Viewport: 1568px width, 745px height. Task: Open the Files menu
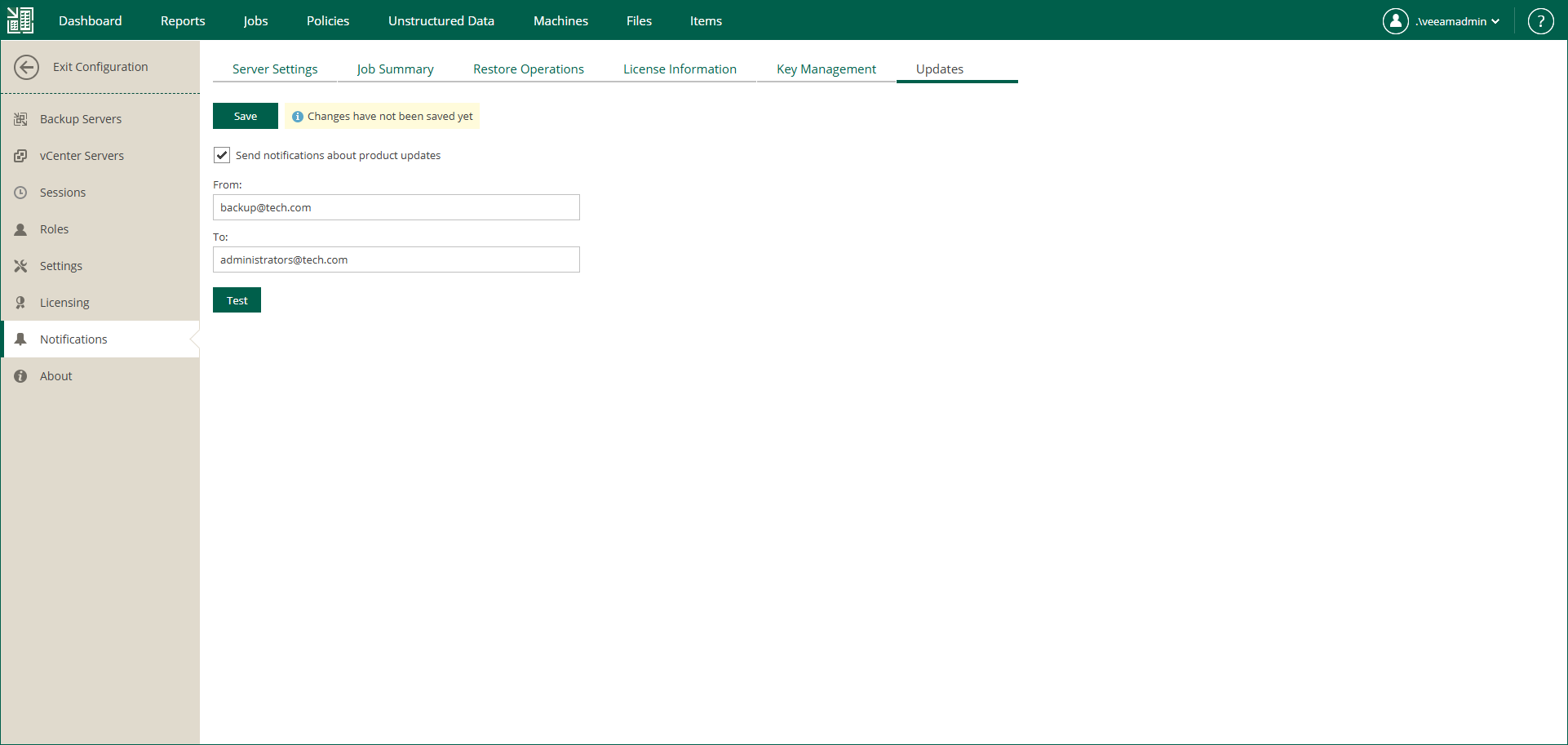tap(639, 21)
